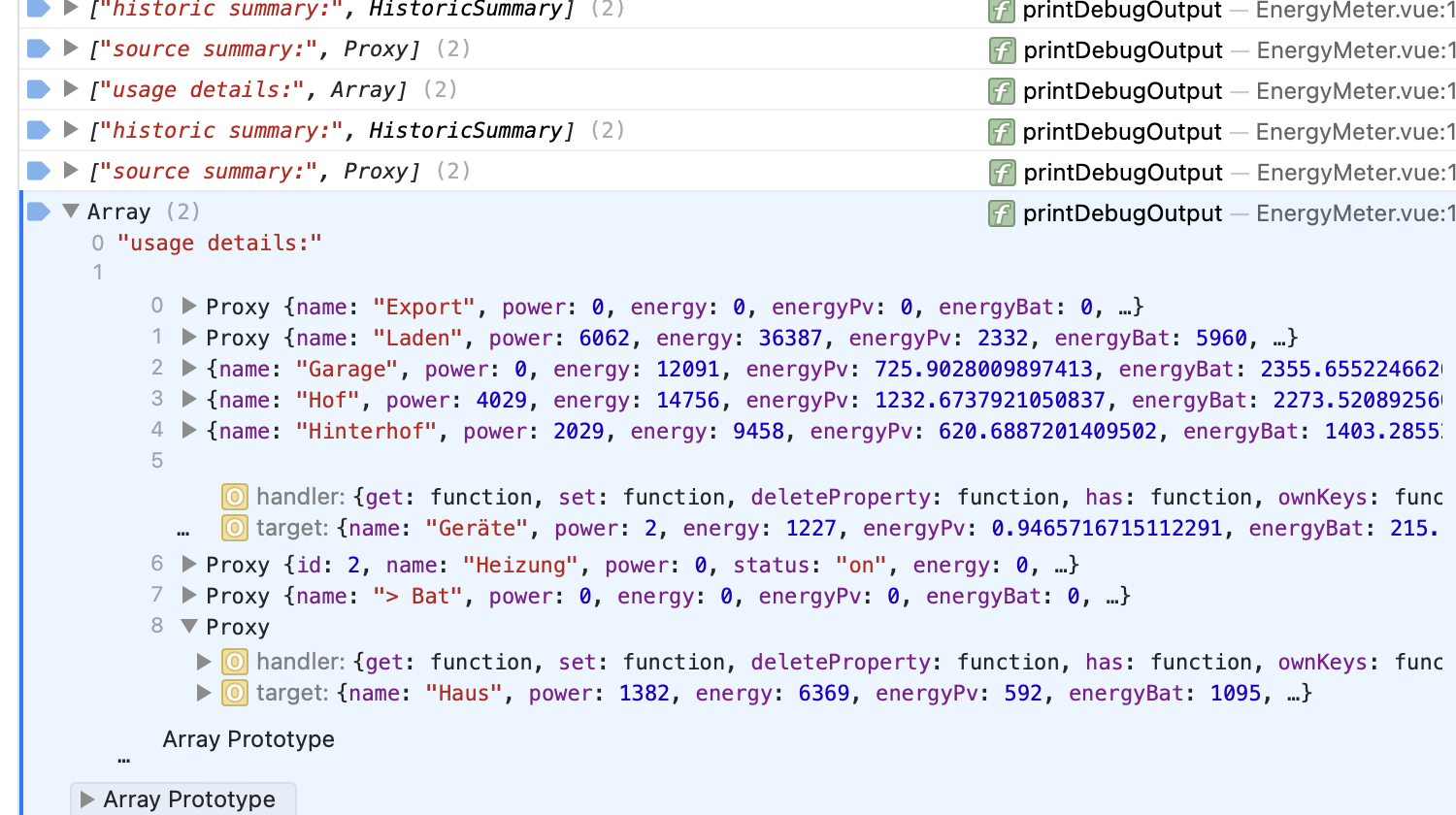Click the log icon beside collapsed "usage details:" Array entry

pyautogui.click(x=39, y=89)
